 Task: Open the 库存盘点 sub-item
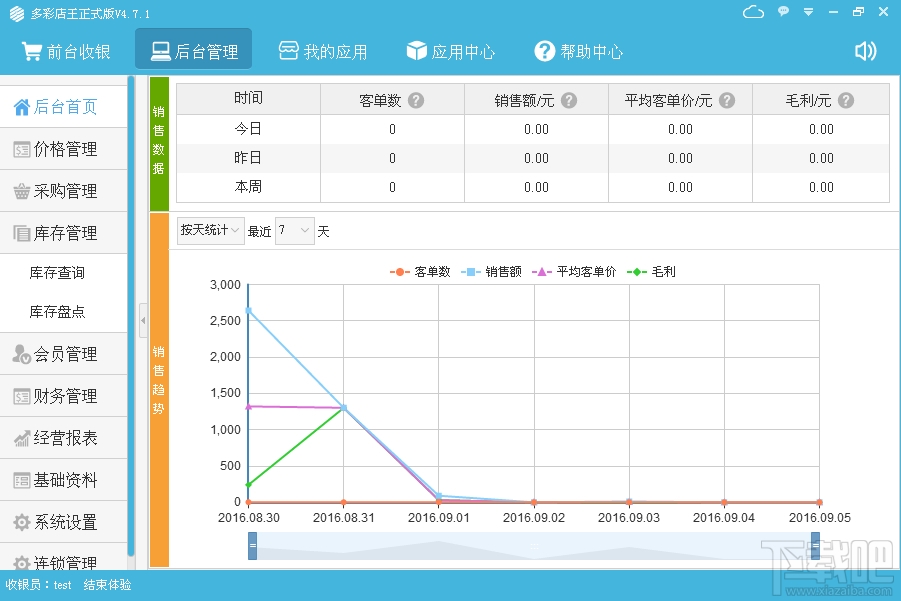(x=57, y=311)
